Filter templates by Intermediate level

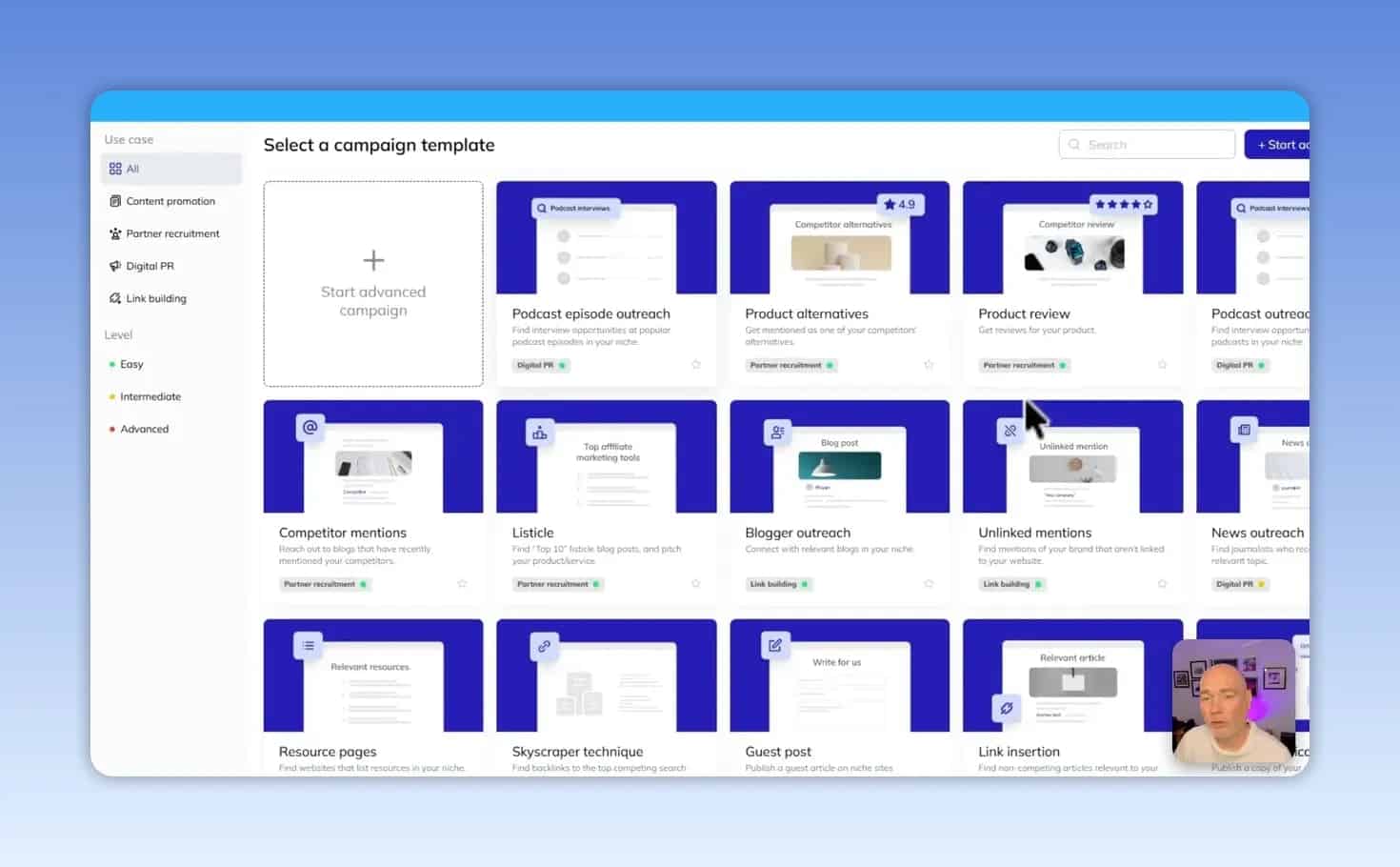pos(145,396)
